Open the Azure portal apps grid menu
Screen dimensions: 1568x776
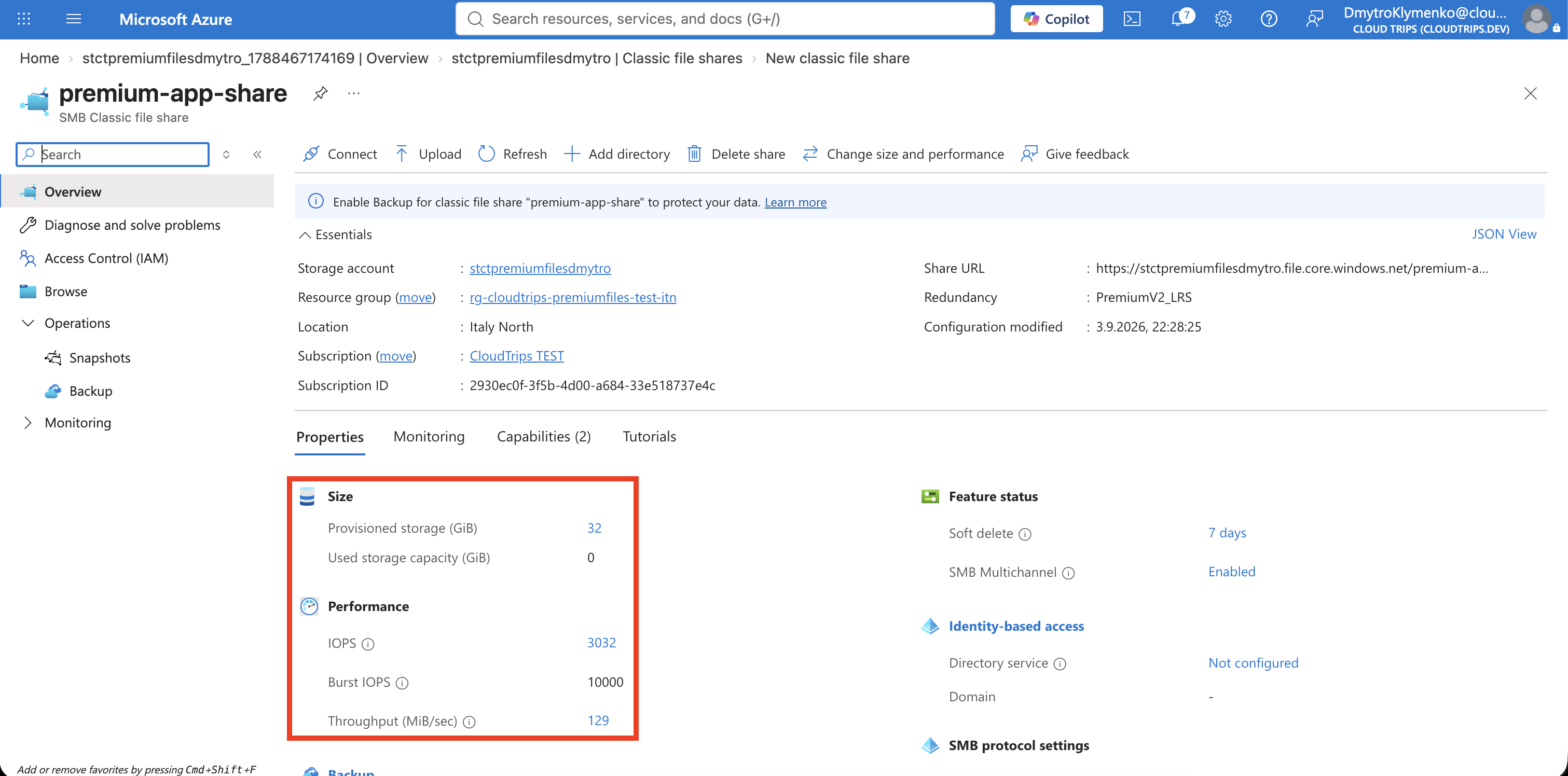(x=24, y=19)
